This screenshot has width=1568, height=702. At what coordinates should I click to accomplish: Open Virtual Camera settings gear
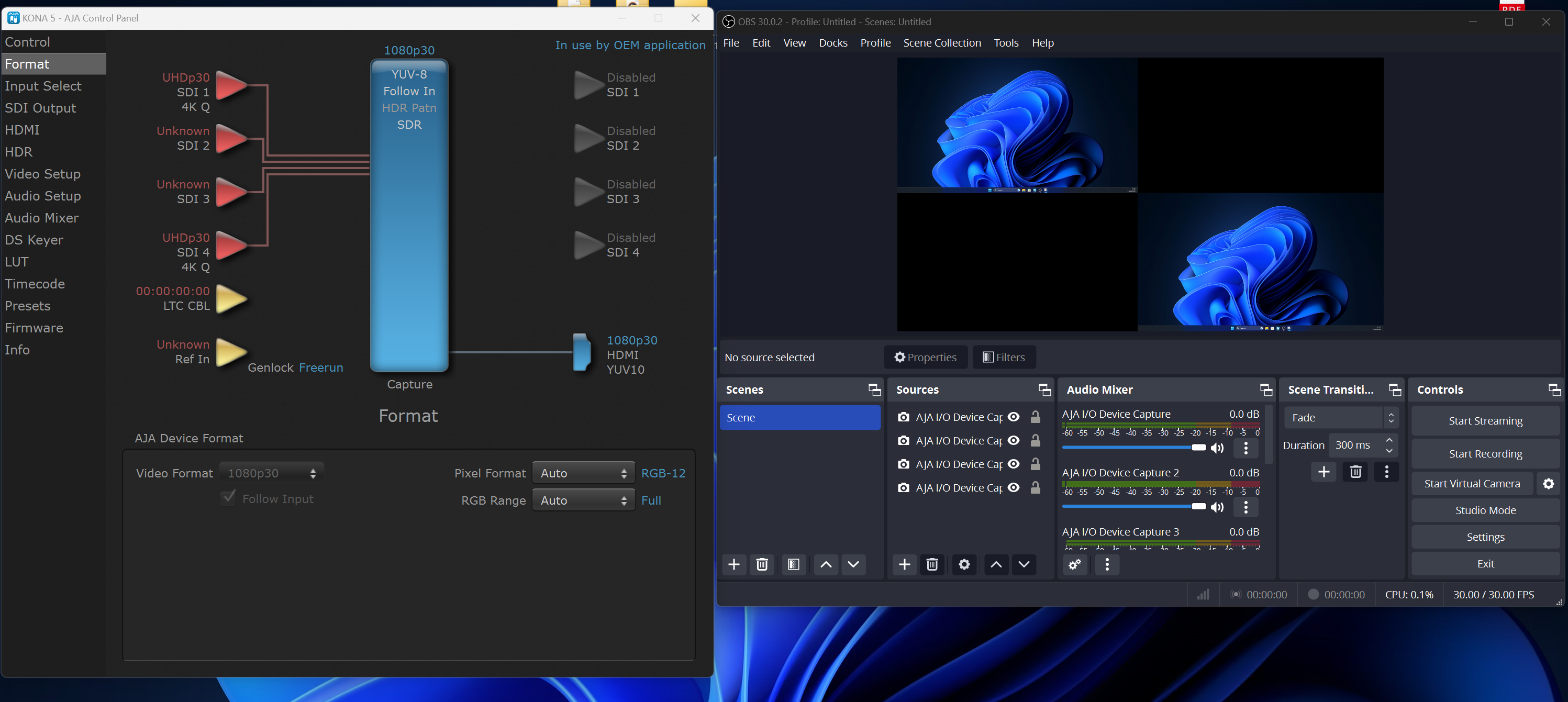(1548, 483)
